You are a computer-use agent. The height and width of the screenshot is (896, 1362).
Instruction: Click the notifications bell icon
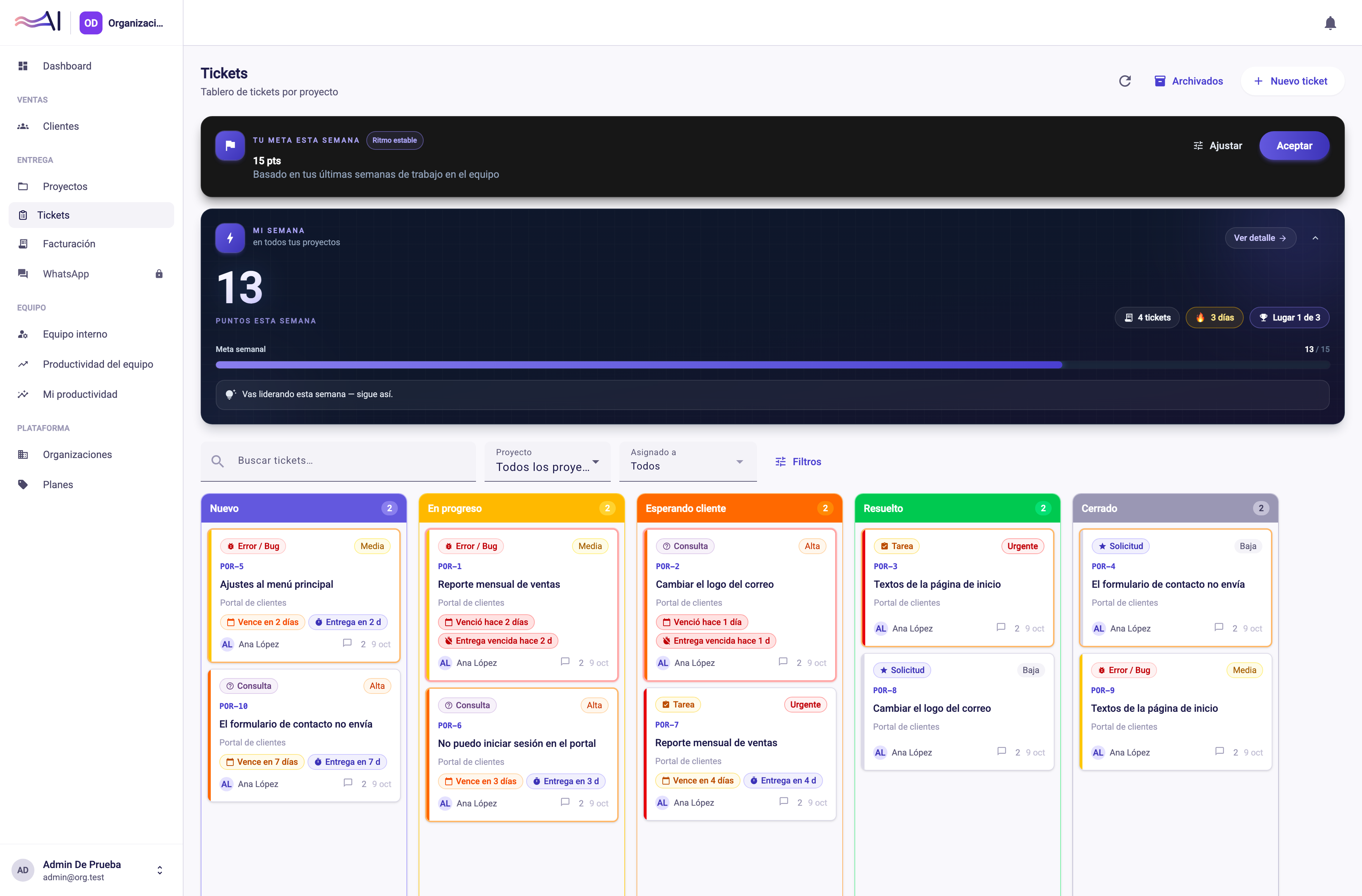(1330, 23)
